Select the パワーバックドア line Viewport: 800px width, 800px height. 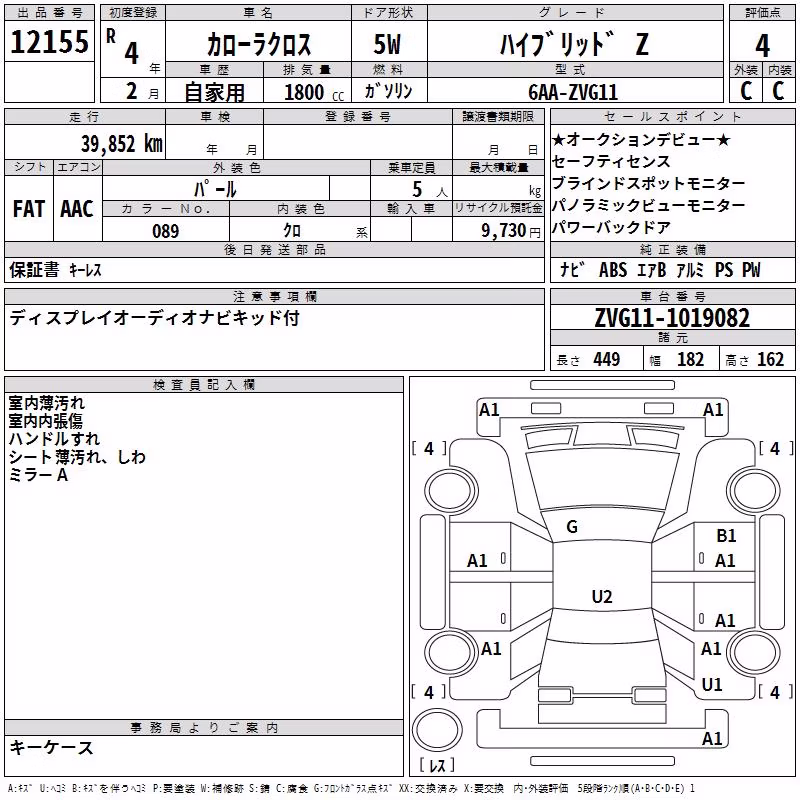coord(611,227)
